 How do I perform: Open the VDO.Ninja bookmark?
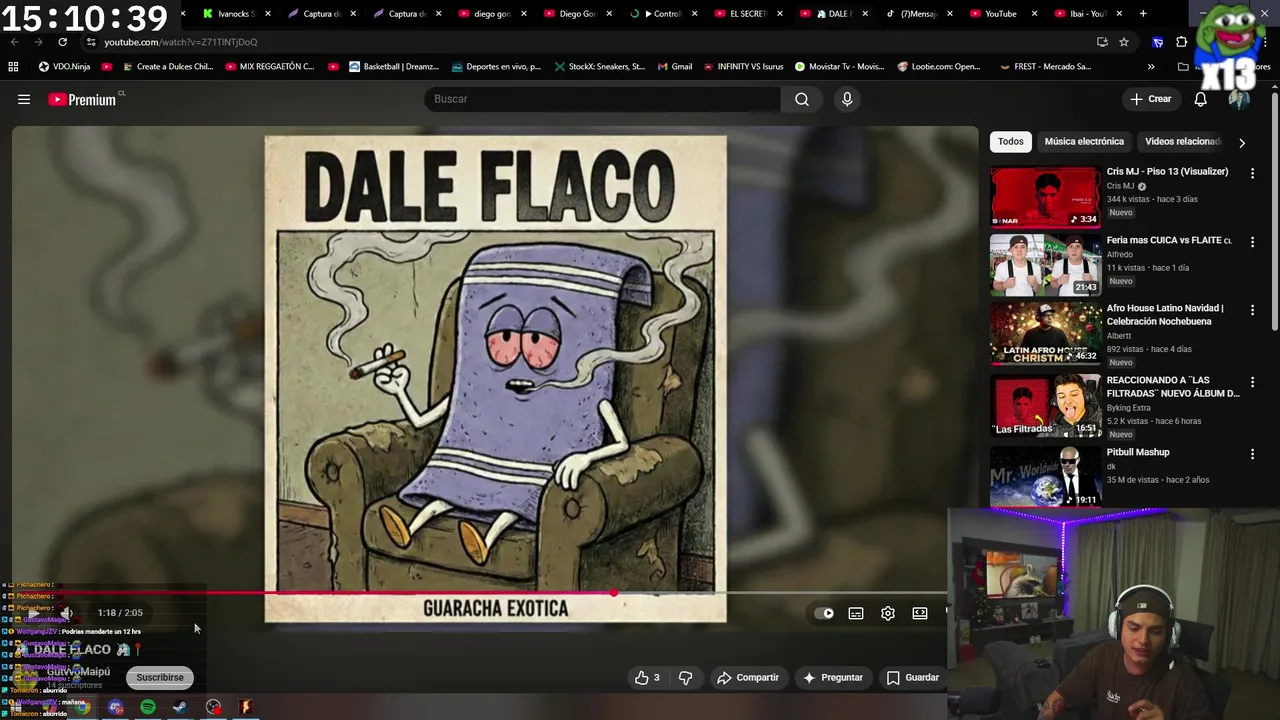[x=64, y=66]
